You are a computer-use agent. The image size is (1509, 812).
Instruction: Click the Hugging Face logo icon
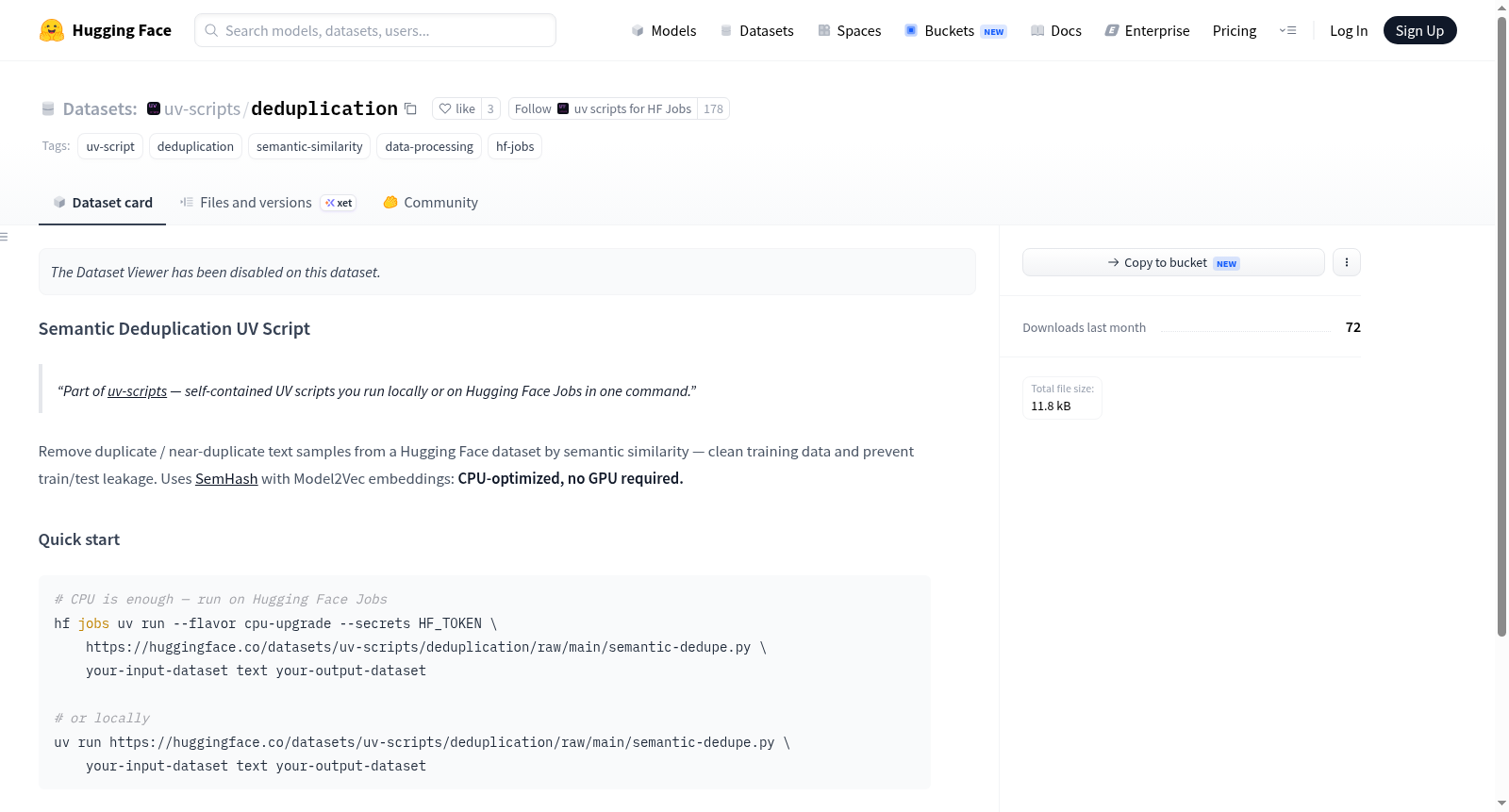pos(52,30)
